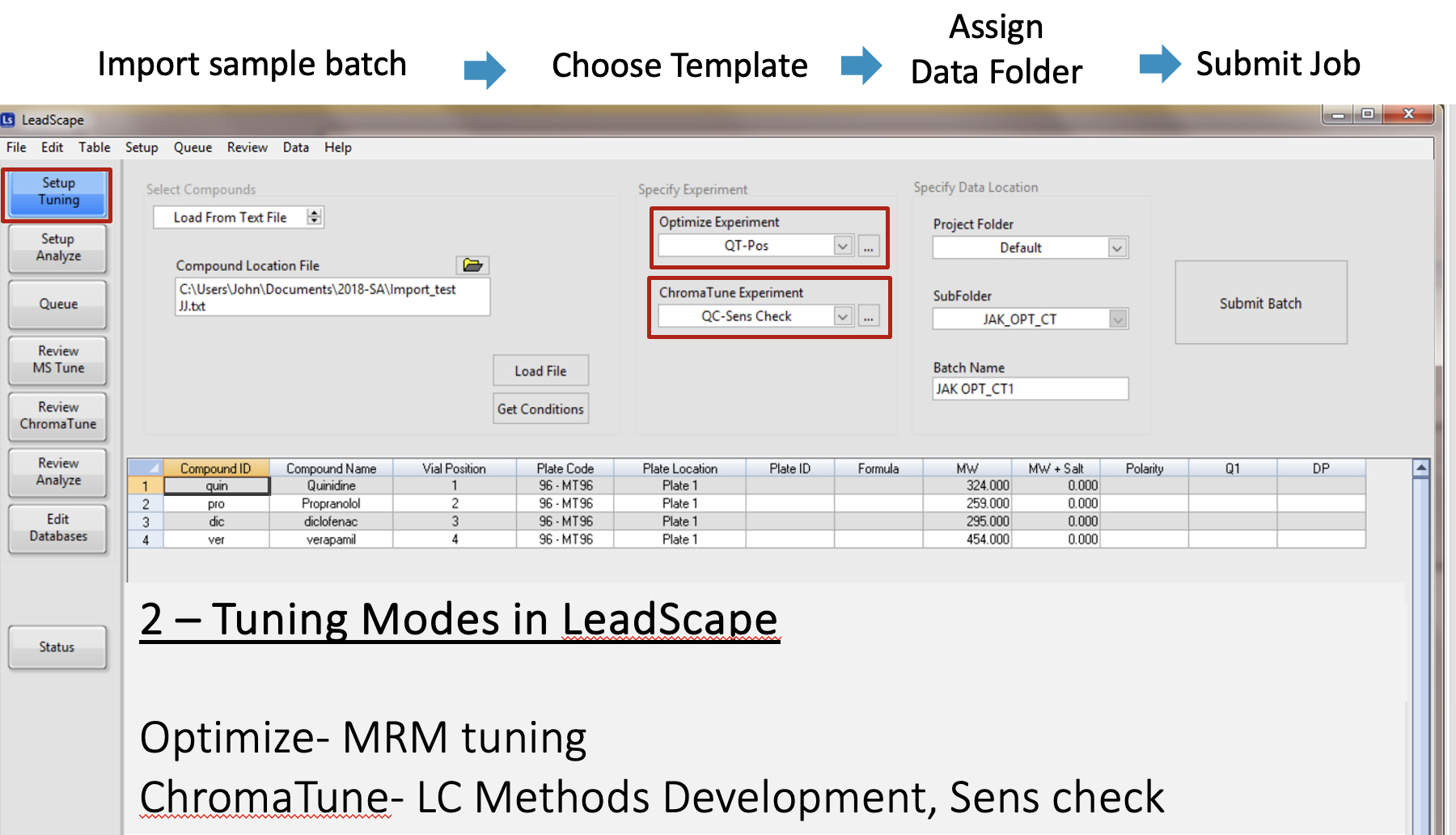Open Edit Databases in sidebar

click(57, 528)
